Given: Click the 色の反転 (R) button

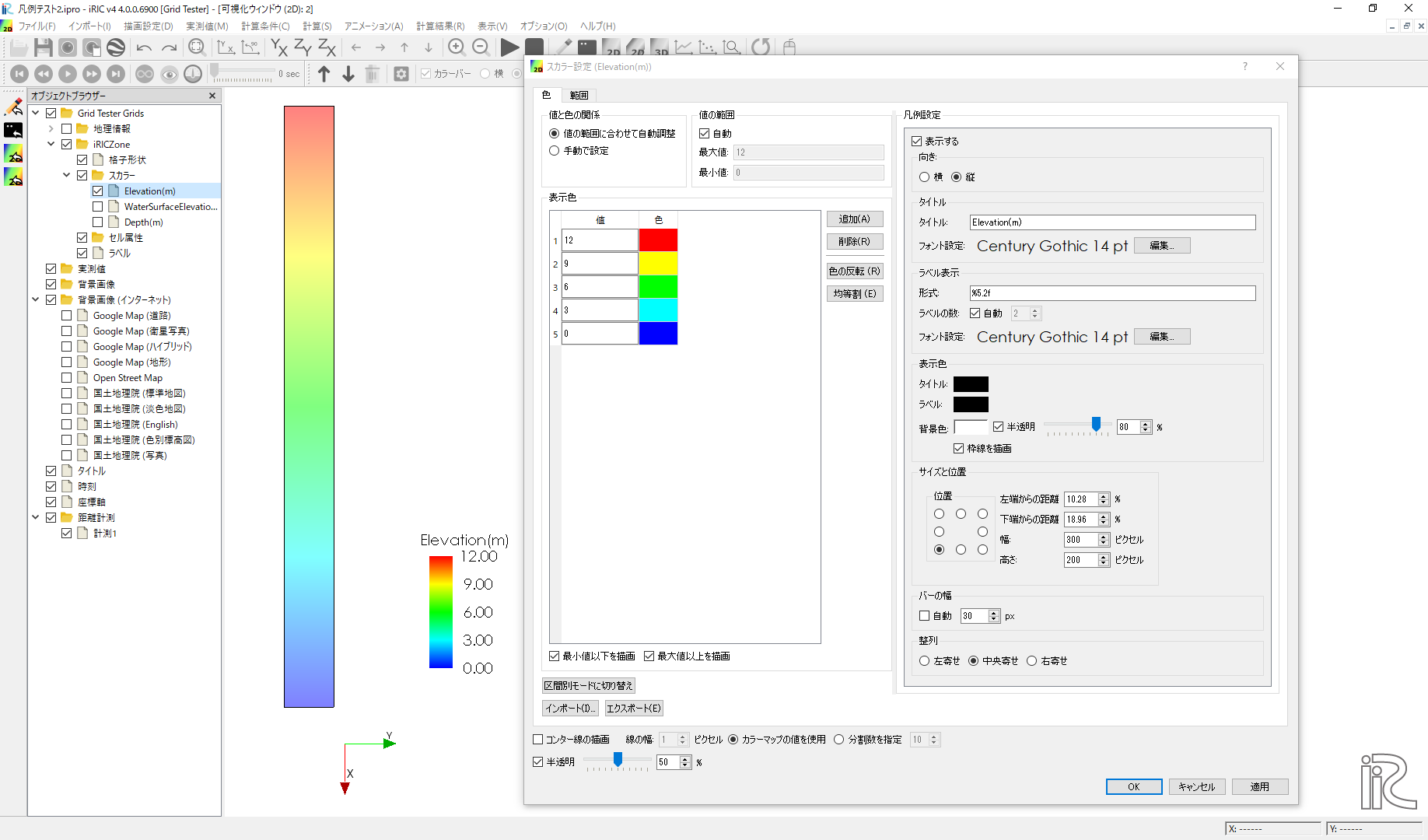Looking at the screenshot, I should click(x=855, y=271).
